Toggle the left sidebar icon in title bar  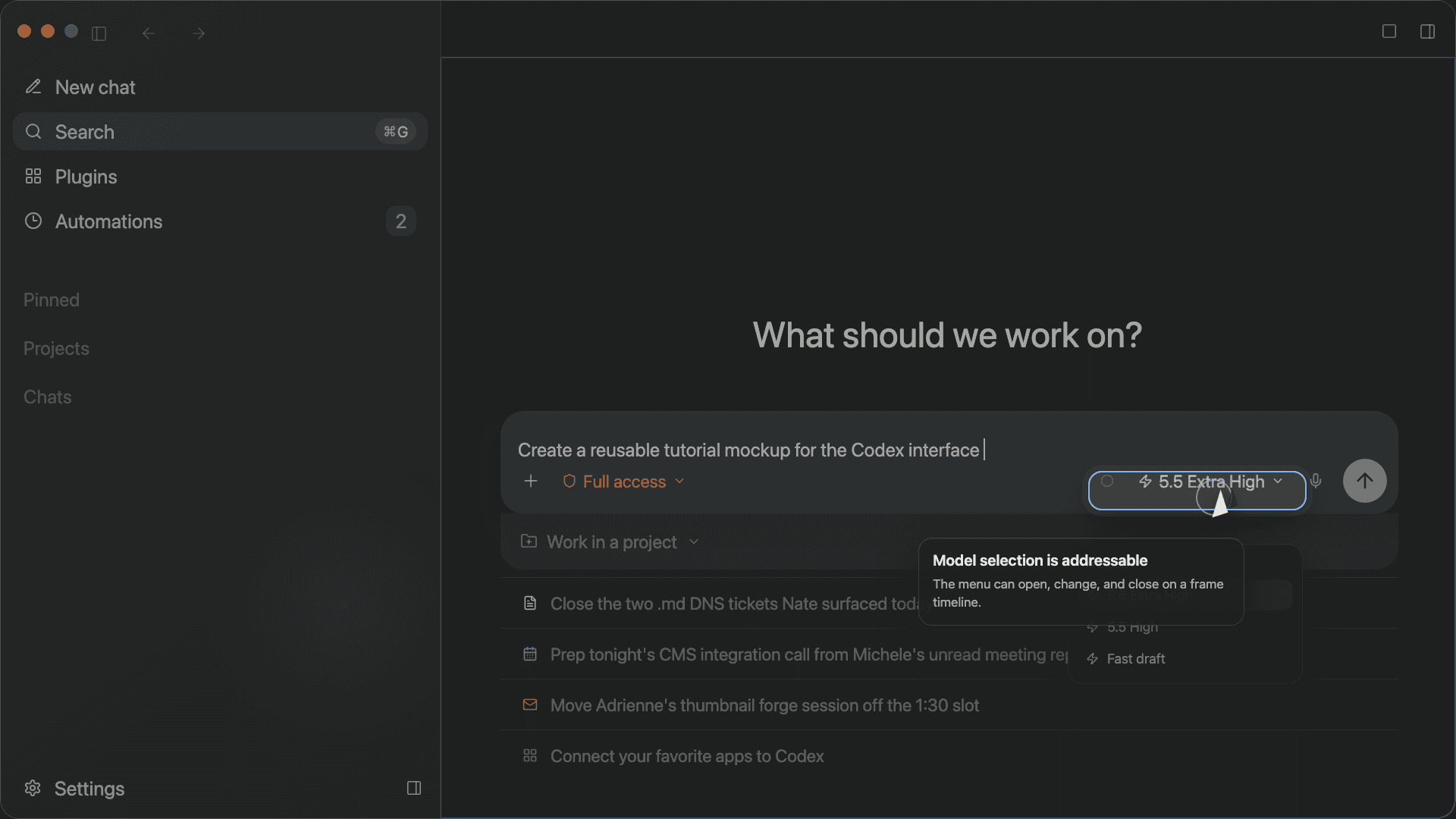coord(99,33)
